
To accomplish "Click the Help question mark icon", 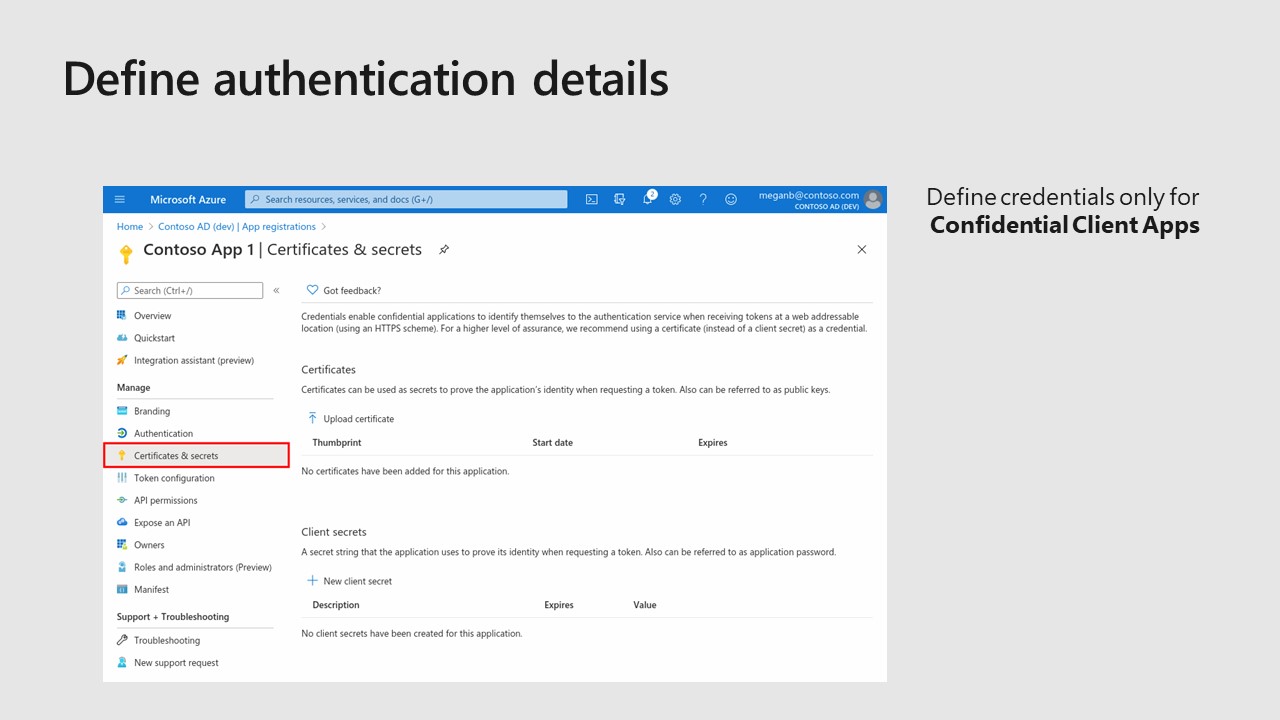I will point(703,199).
